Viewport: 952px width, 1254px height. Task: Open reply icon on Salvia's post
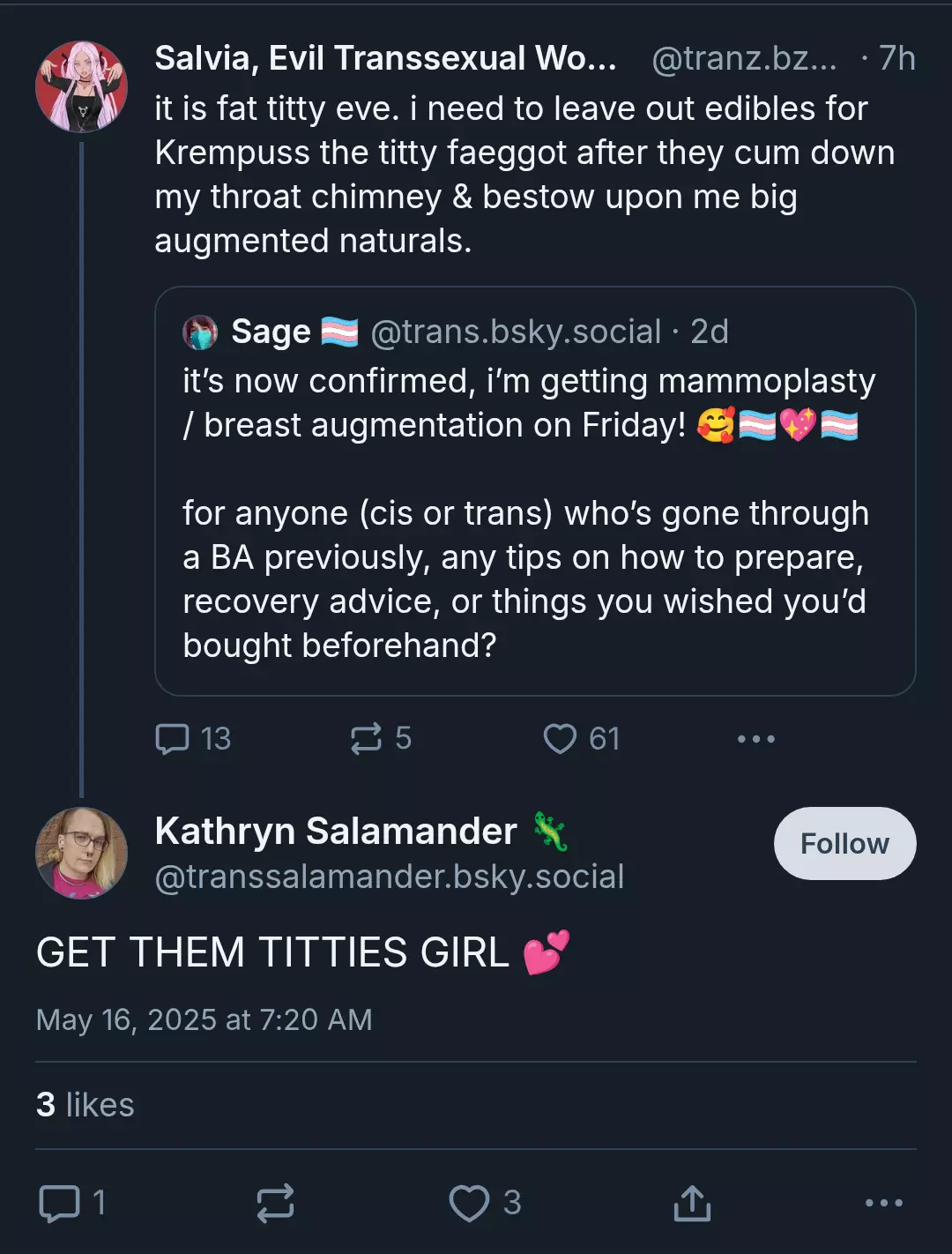pyautogui.click(x=172, y=739)
